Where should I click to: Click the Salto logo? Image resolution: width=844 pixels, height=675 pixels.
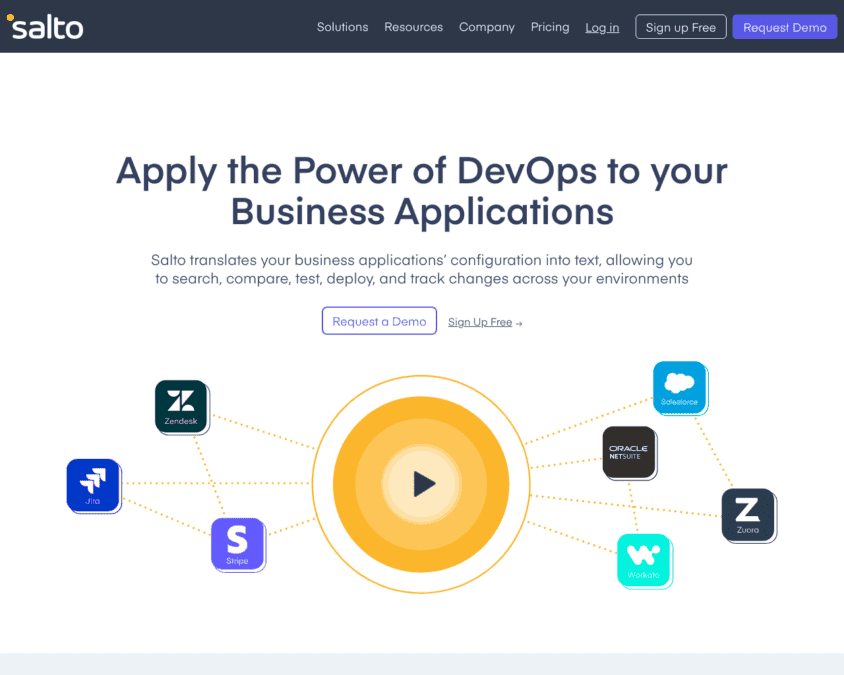tap(45, 26)
